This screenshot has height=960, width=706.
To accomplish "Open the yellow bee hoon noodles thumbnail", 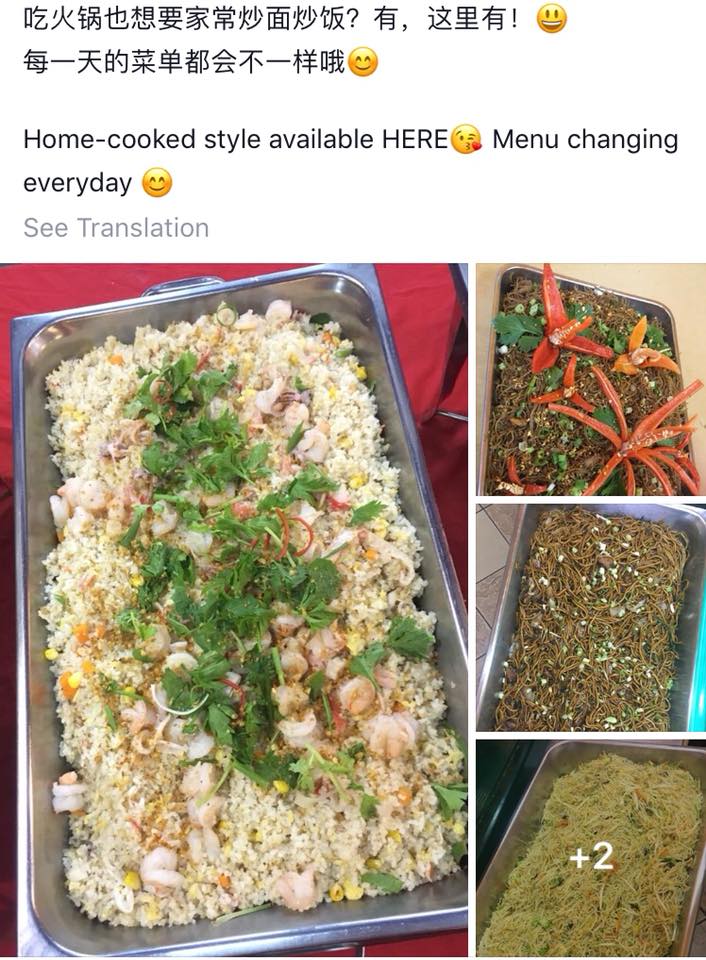I will click(x=591, y=849).
